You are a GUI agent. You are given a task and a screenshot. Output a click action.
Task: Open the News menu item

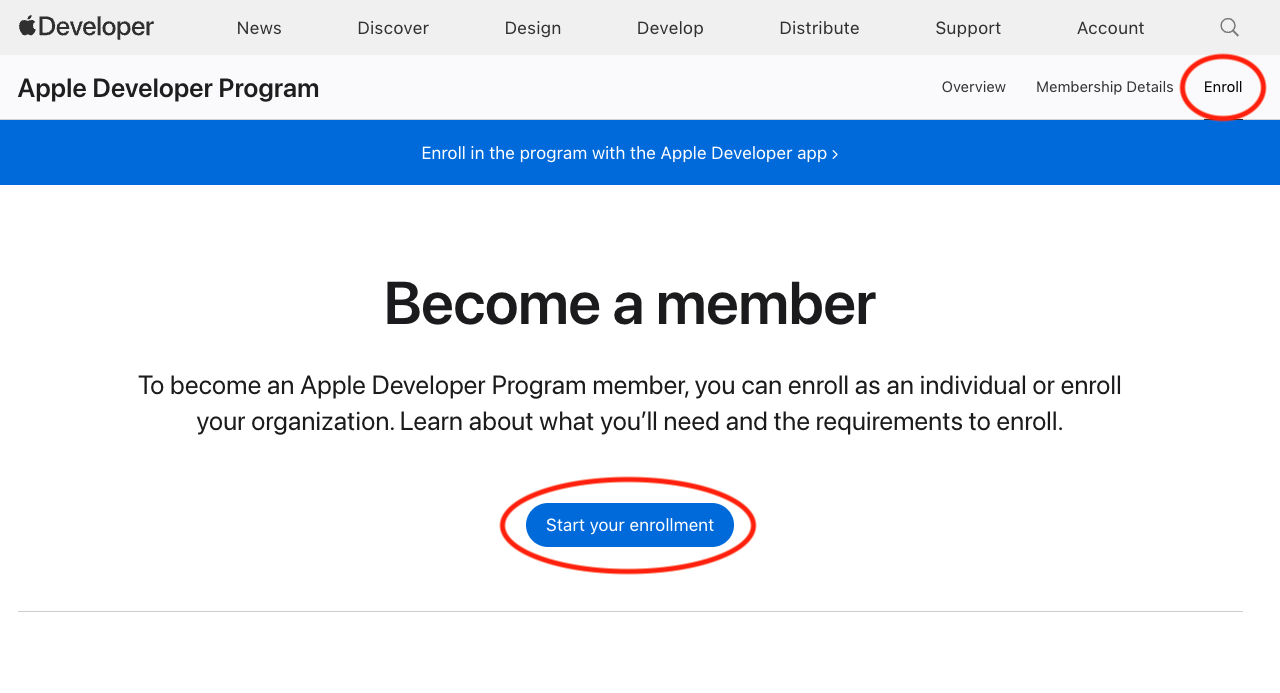[x=259, y=28]
